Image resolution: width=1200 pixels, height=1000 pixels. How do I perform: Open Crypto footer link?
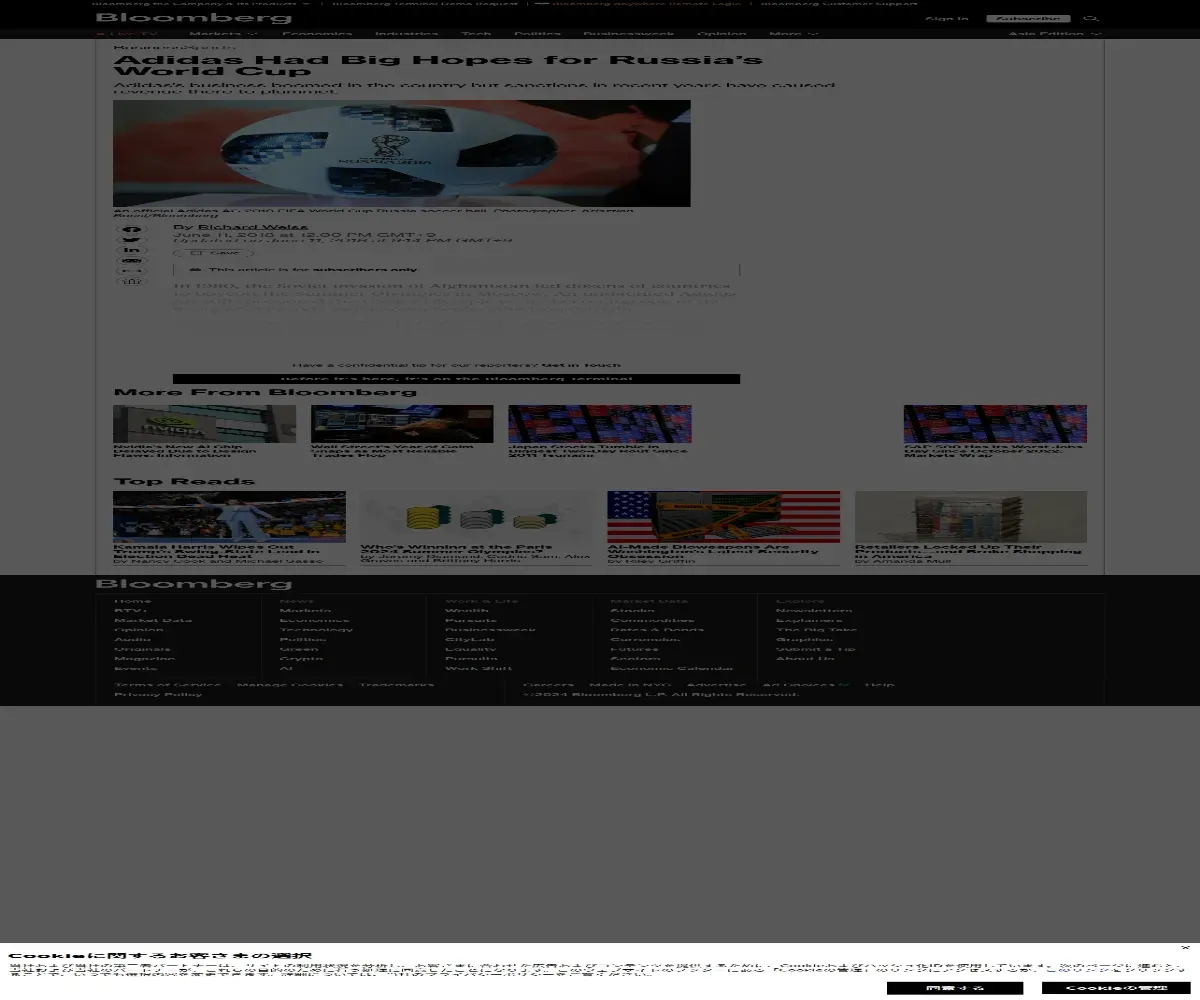(301, 659)
